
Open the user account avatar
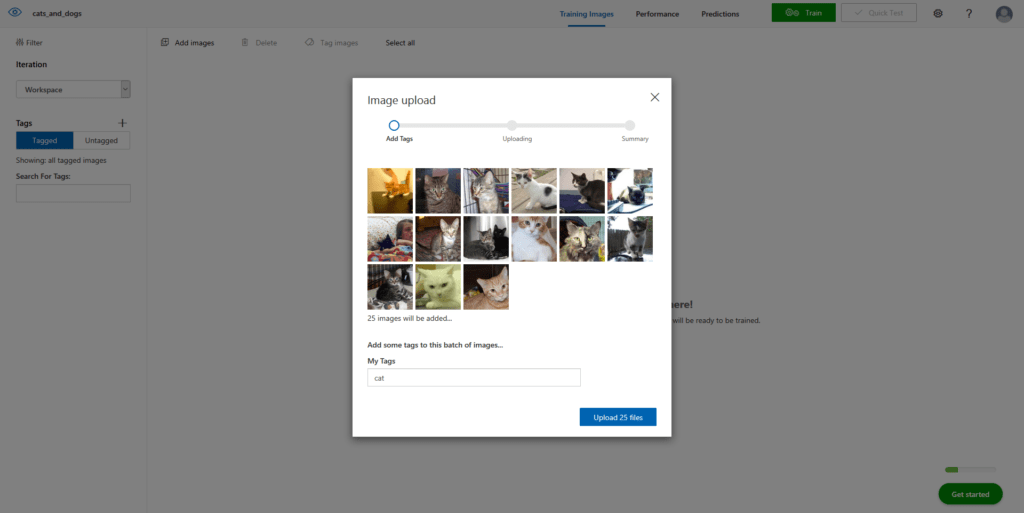(1004, 14)
